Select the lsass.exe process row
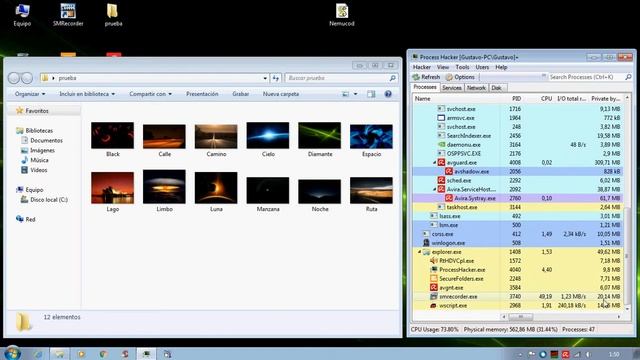This screenshot has width=640, height=360. [x=518, y=216]
